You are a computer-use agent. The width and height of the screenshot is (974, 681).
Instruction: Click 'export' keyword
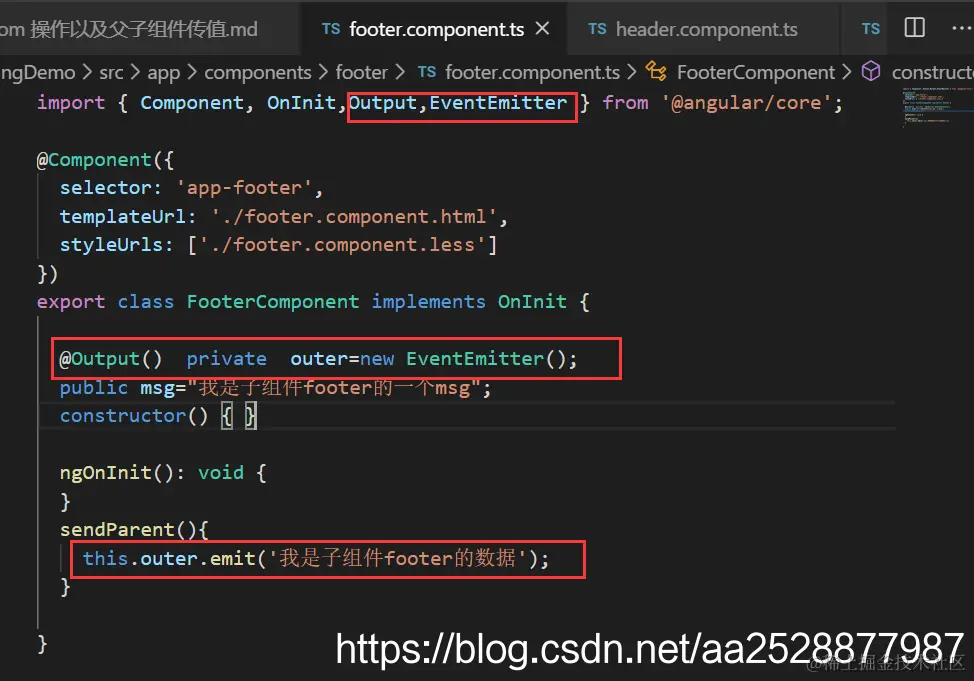pyautogui.click(x=71, y=302)
